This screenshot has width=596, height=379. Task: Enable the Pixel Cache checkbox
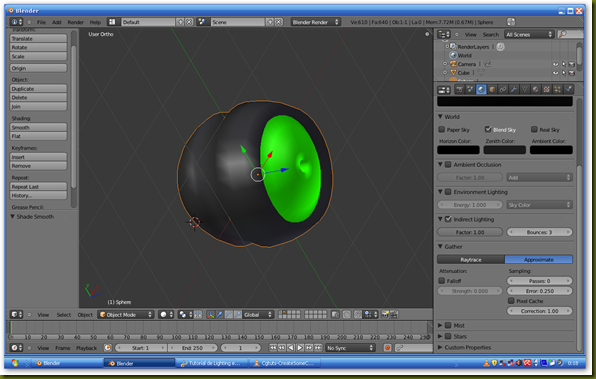pos(511,301)
